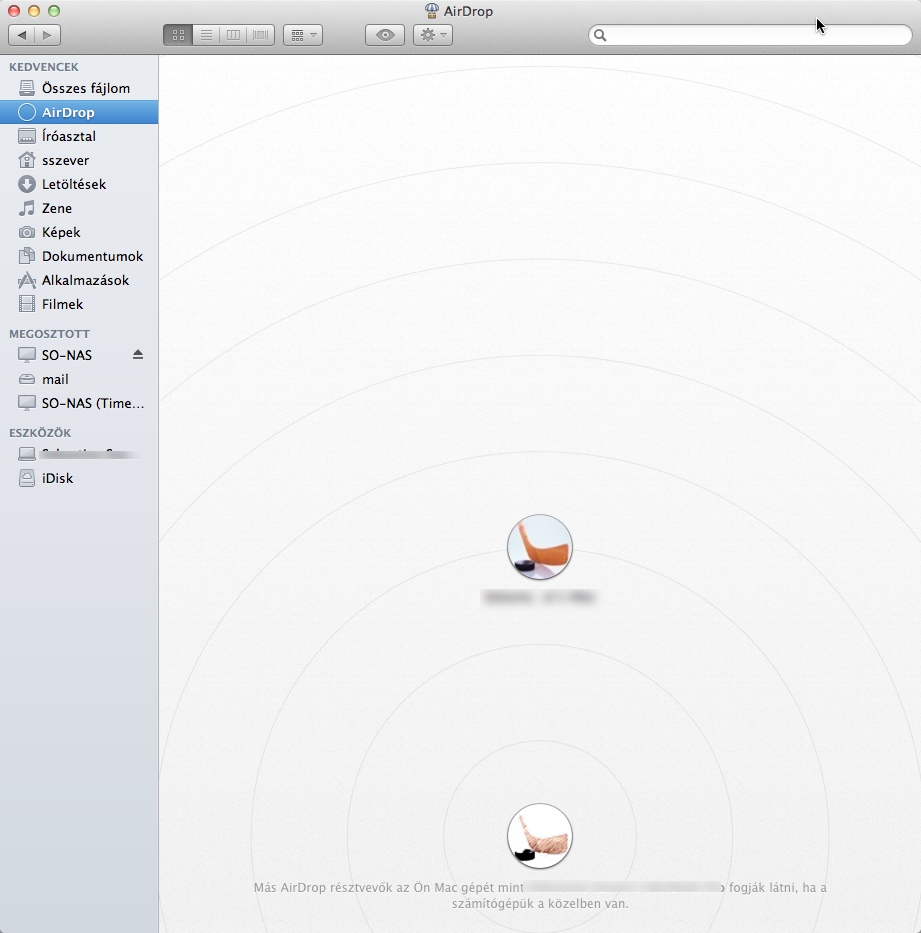
Task: Open the Képek folder
Action: click(79, 232)
